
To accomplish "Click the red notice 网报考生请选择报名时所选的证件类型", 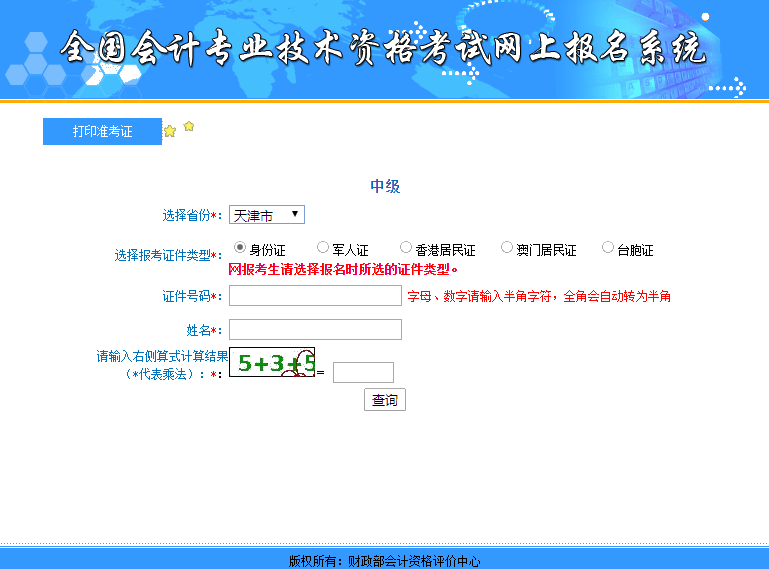I will pyautogui.click(x=343, y=269).
